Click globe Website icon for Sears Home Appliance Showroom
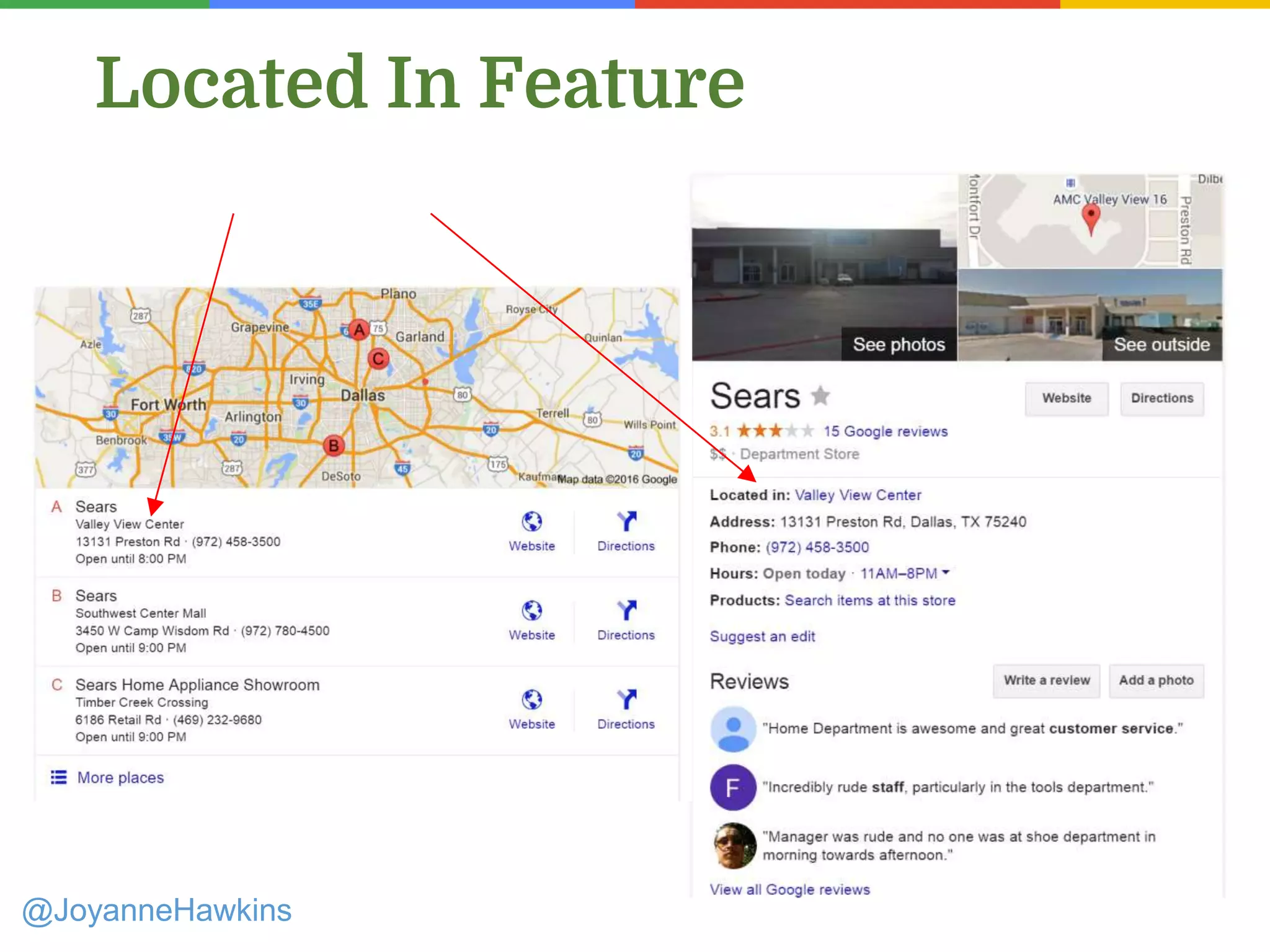The width and height of the screenshot is (1270, 952). pyautogui.click(x=531, y=700)
